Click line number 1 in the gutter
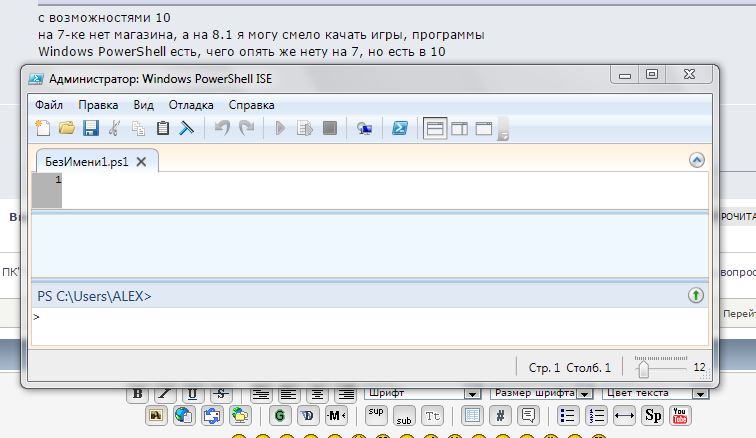The image size is (756, 438). coord(58,180)
